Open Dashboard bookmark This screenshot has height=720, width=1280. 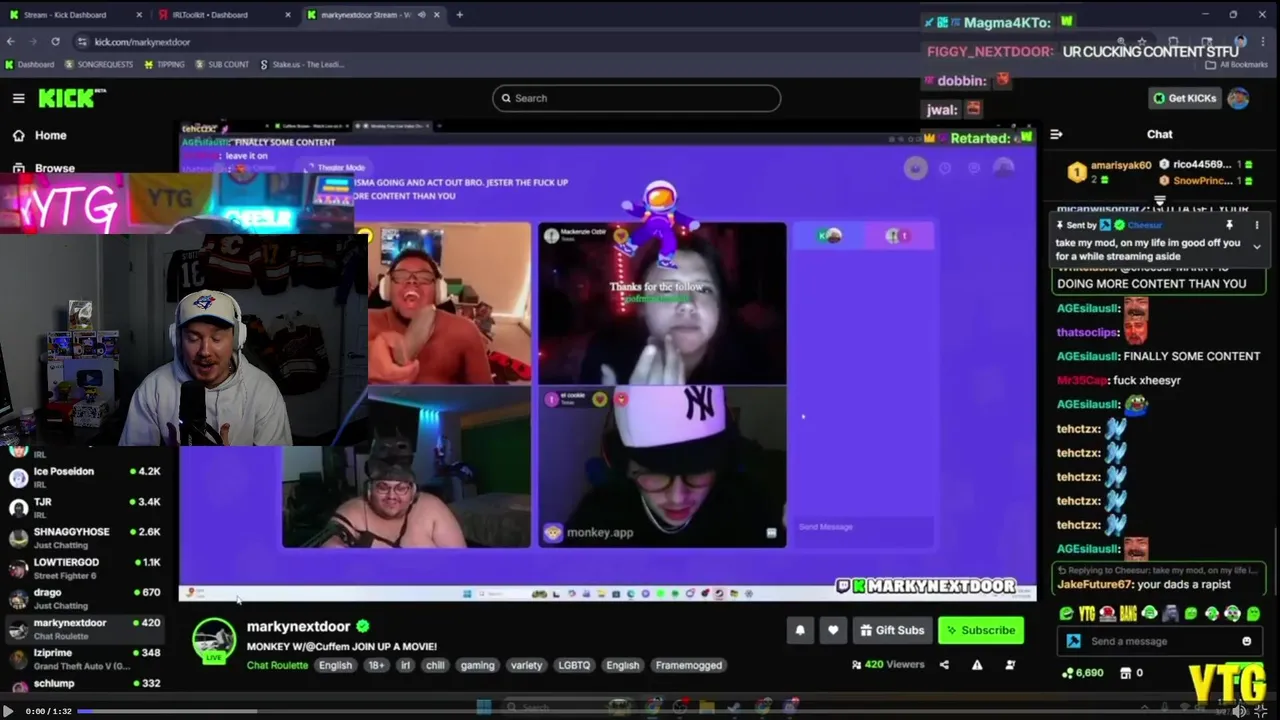30,64
